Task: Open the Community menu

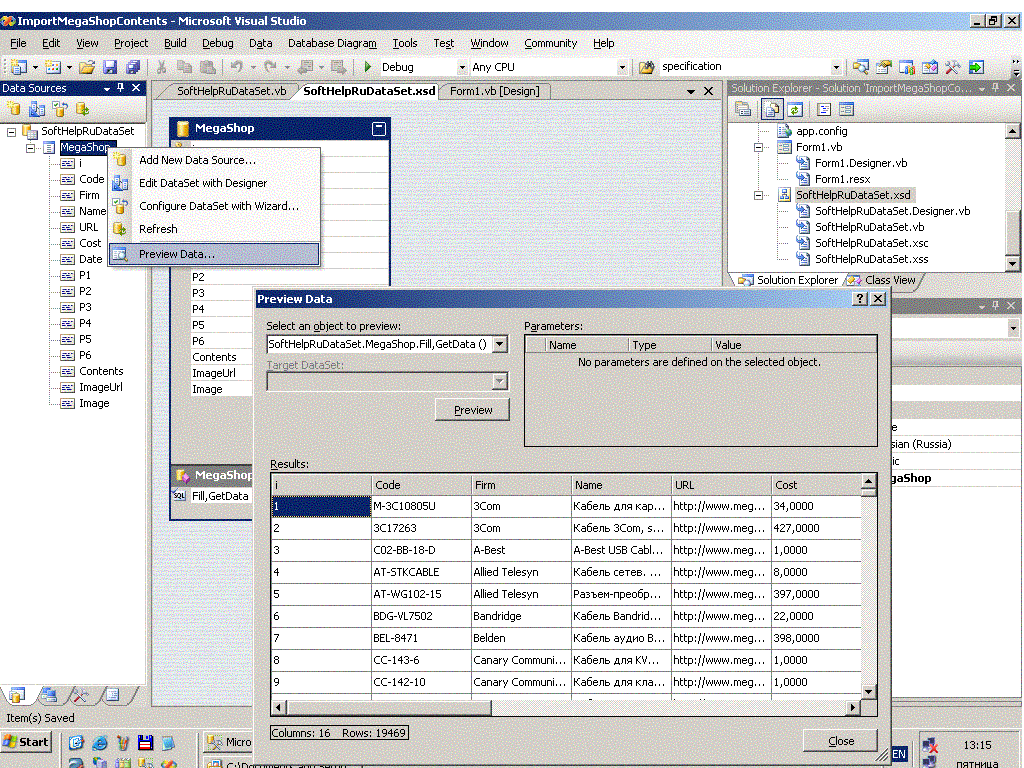Action: point(551,43)
